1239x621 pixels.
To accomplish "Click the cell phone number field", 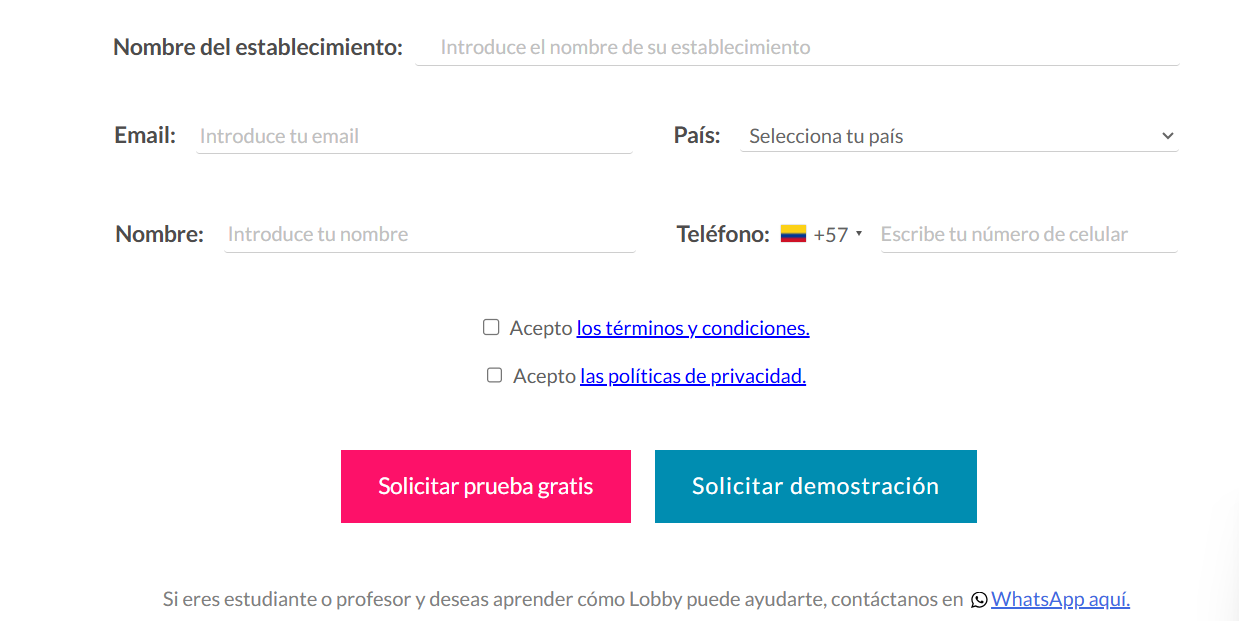I will pyautogui.click(x=1028, y=234).
